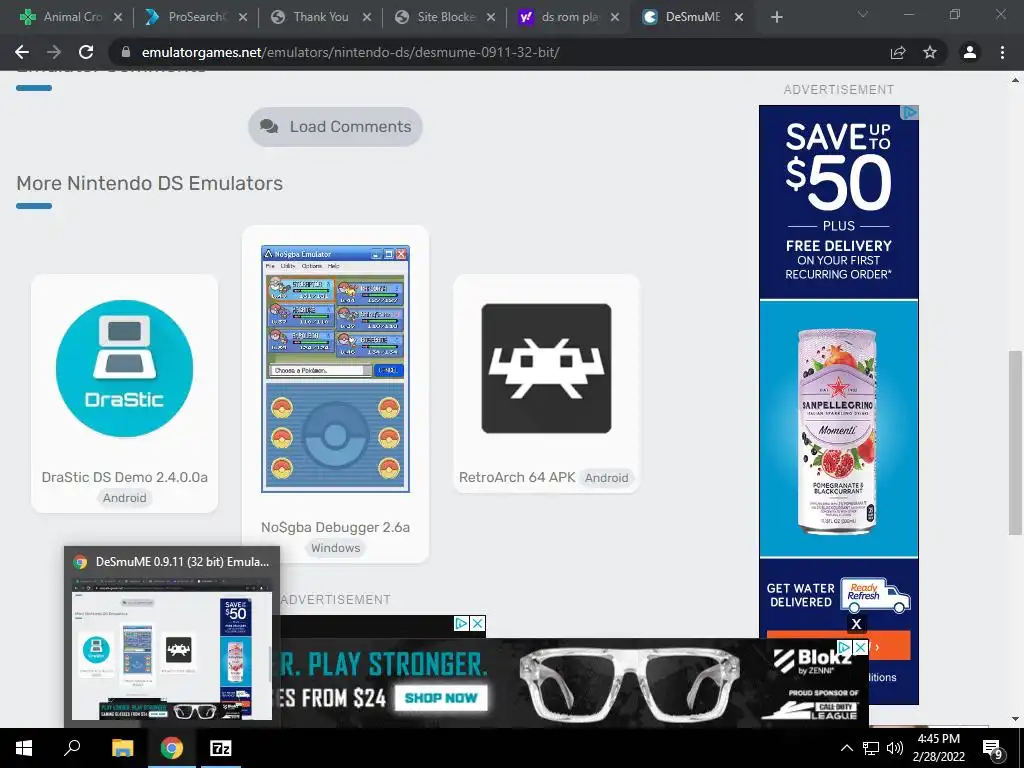The image size is (1024, 768).
Task: Click scrollbar down arrow
Action: 1015,718
